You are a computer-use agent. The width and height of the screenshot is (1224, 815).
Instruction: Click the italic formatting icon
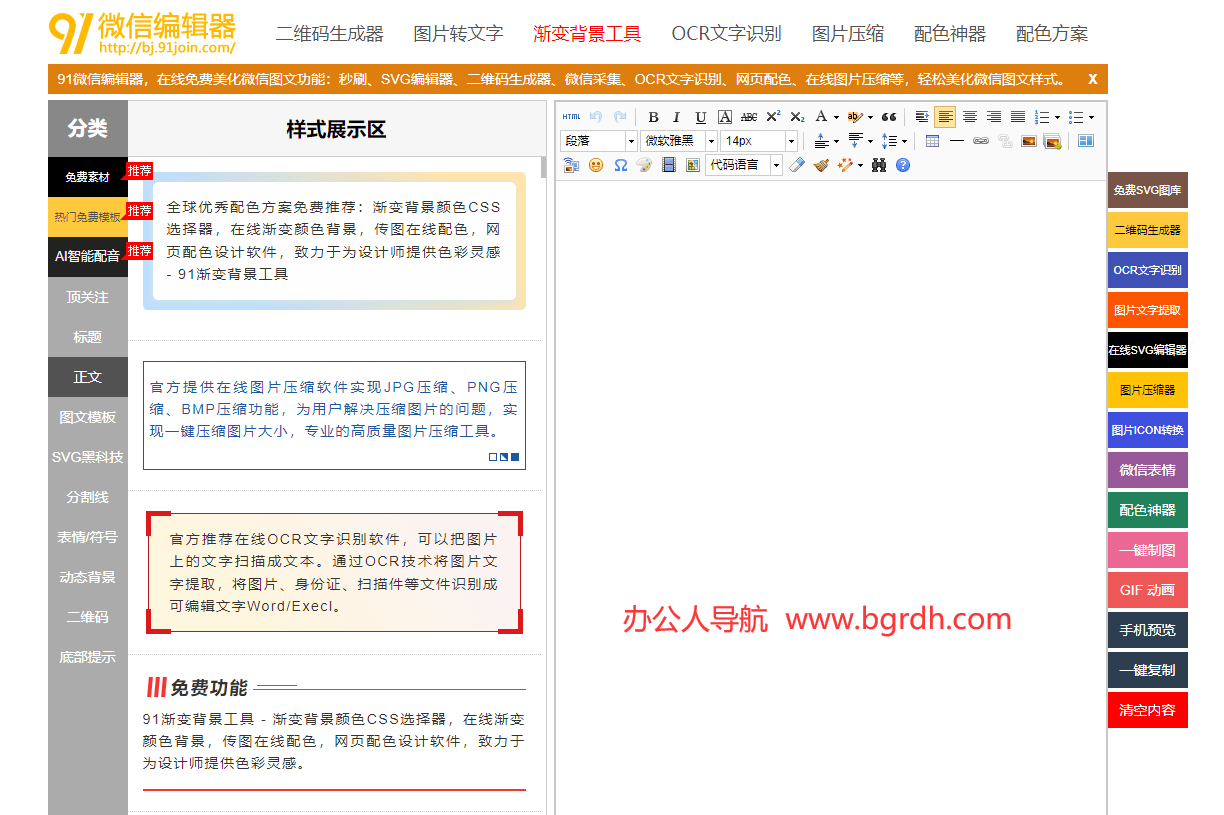point(676,117)
